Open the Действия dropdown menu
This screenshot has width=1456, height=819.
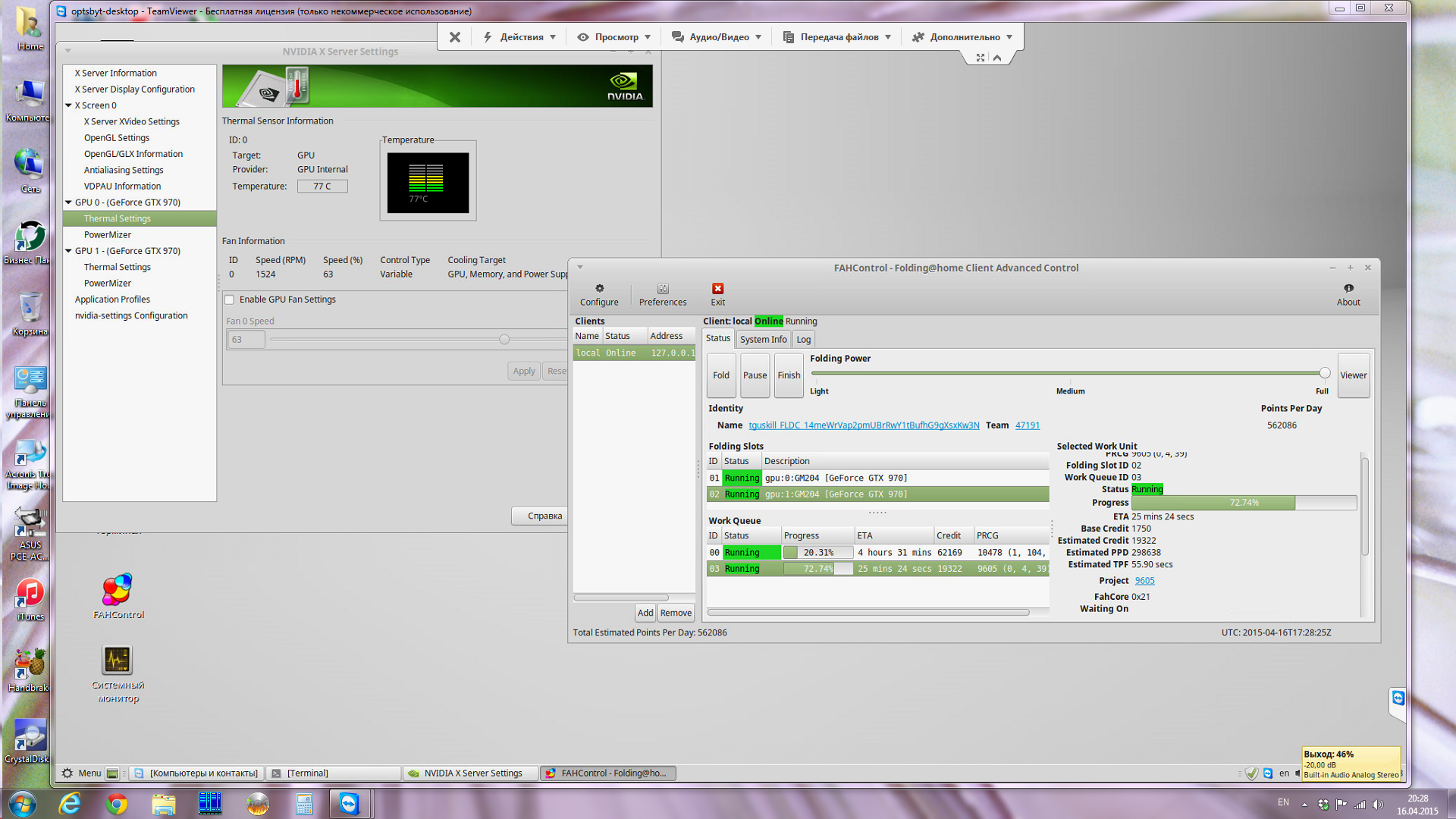tap(521, 37)
